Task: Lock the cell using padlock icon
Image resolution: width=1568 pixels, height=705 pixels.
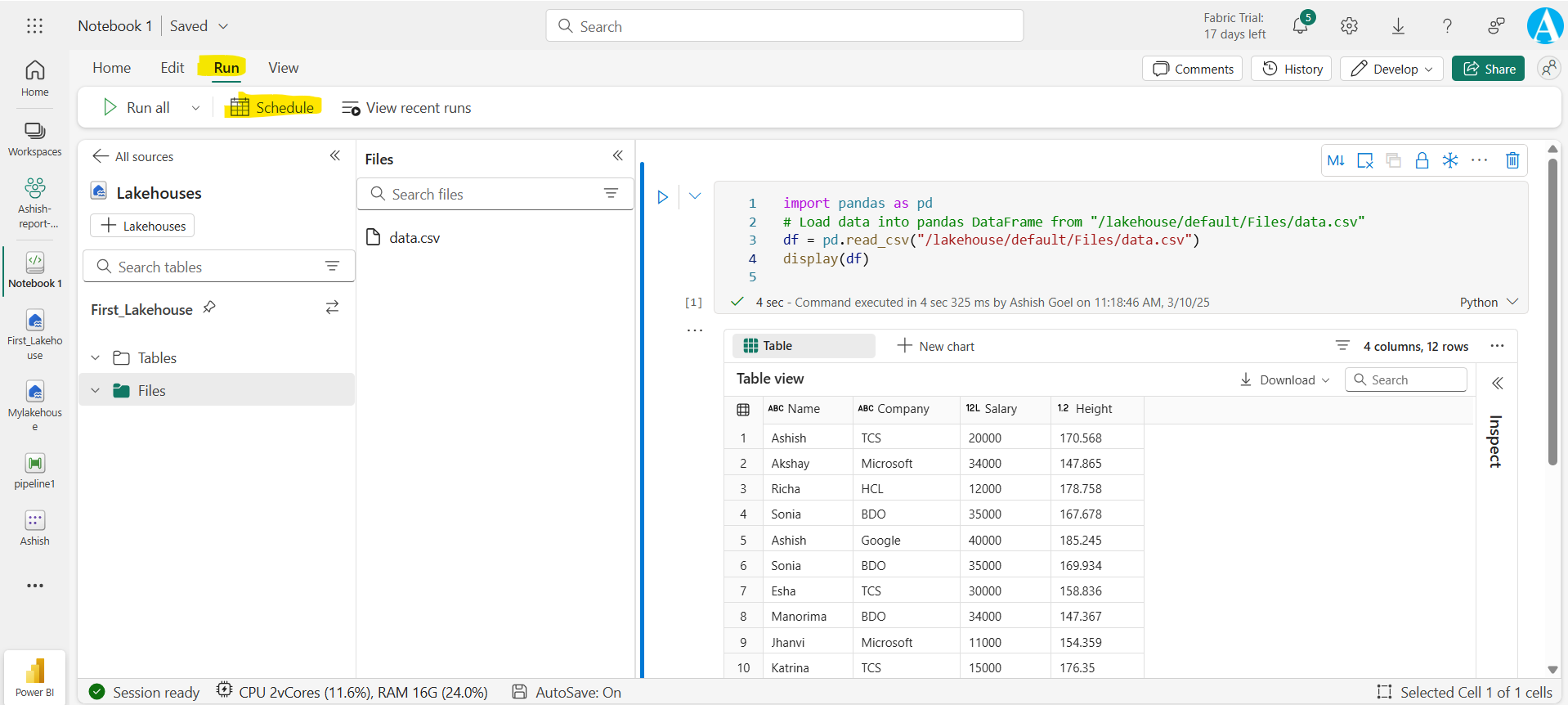Action: 1422,160
